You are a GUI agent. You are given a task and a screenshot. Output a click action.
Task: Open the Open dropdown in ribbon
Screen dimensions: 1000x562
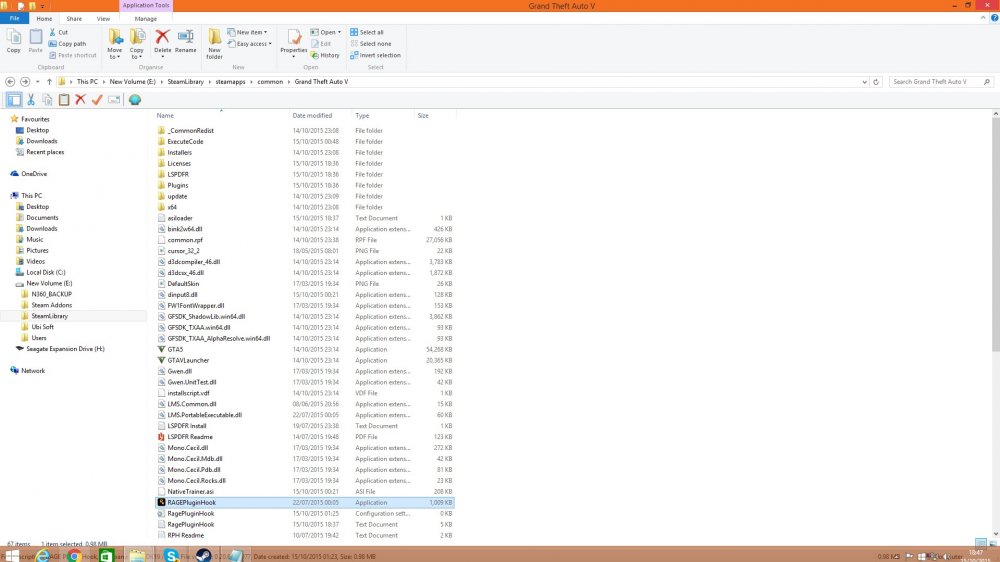click(x=326, y=32)
